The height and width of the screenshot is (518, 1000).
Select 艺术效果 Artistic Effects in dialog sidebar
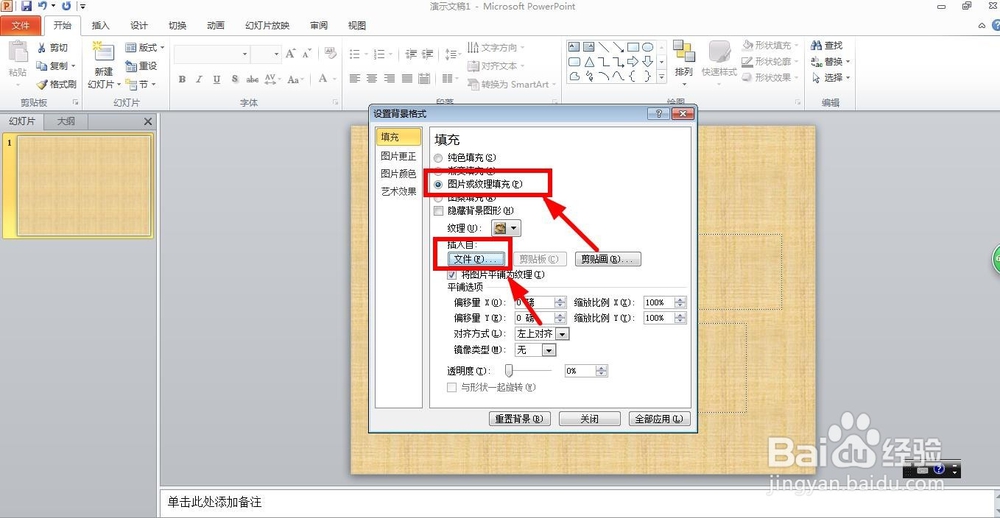pos(399,191)
